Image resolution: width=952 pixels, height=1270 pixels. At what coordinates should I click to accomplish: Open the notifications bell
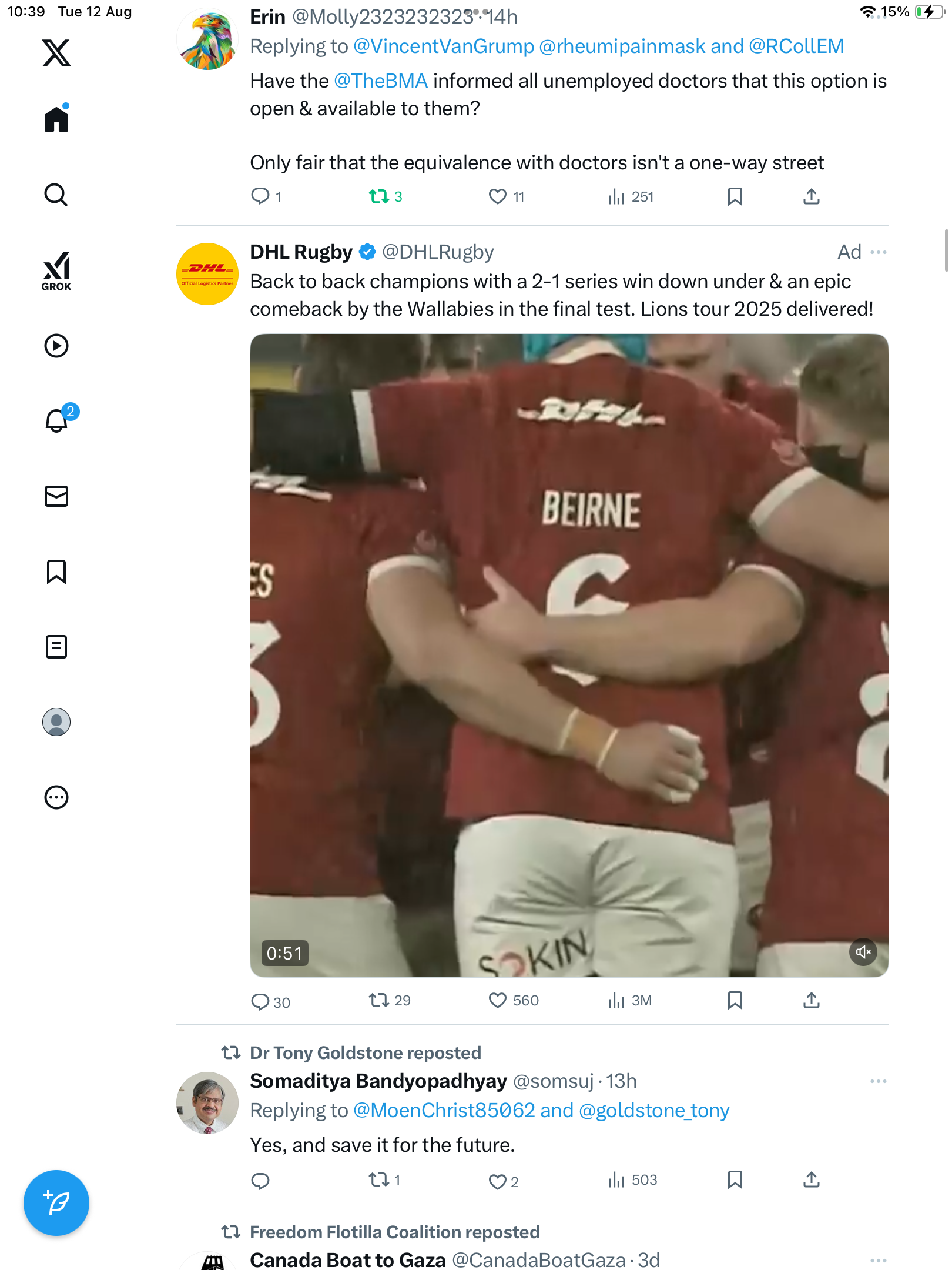pos(56,420)
